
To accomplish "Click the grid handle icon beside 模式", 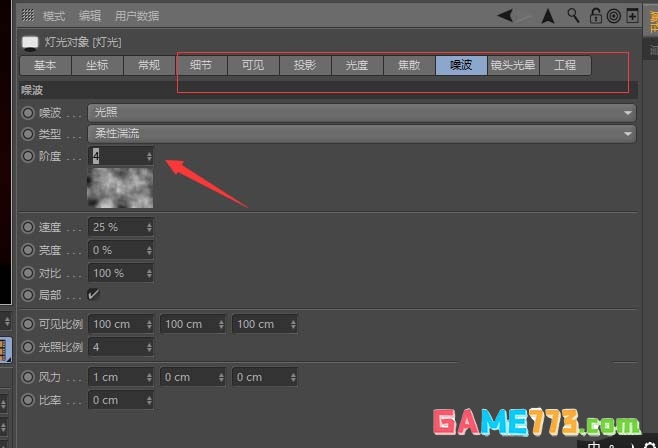I will pos(27,16).
